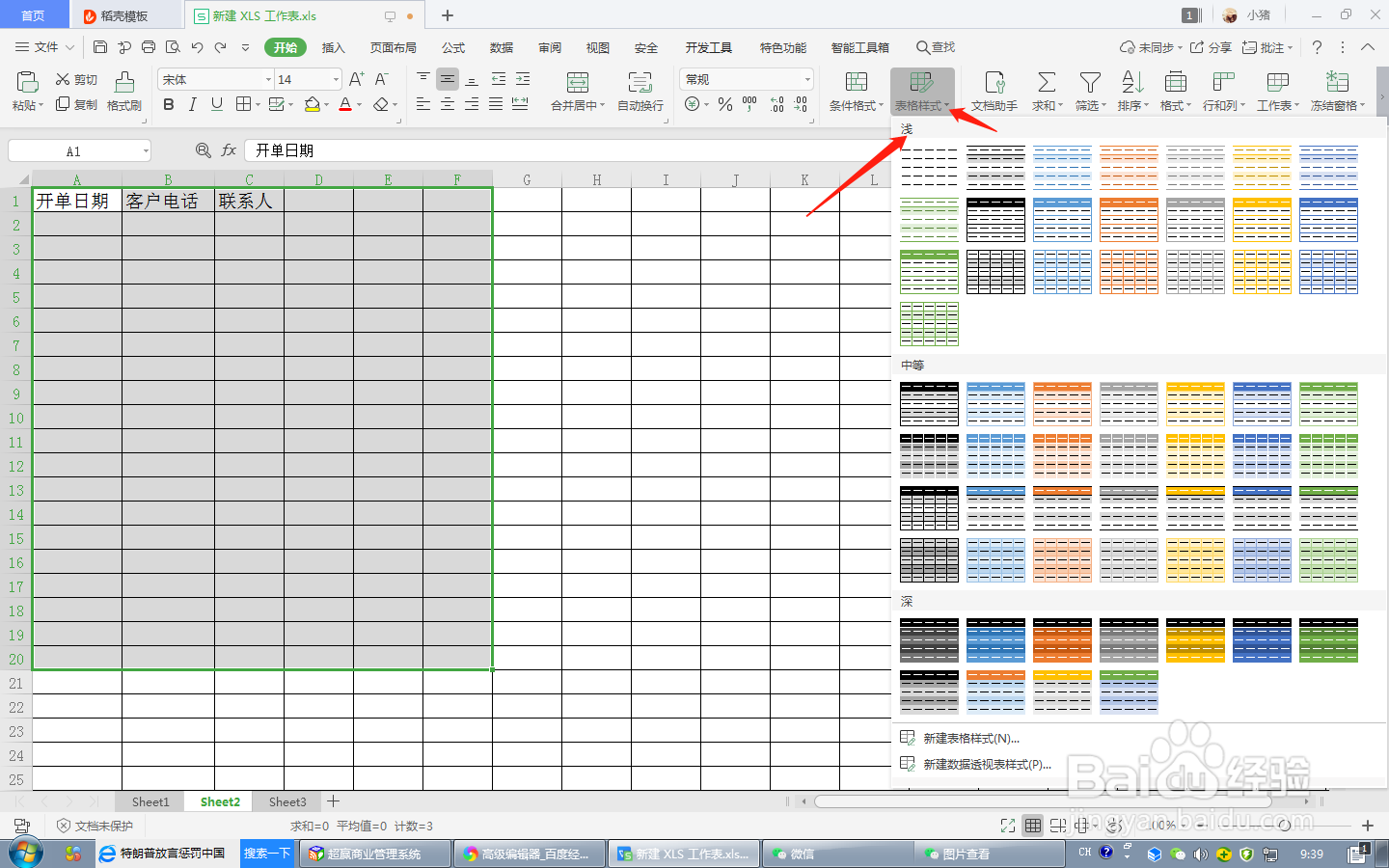Click the Paste icon

click(28, 82)
